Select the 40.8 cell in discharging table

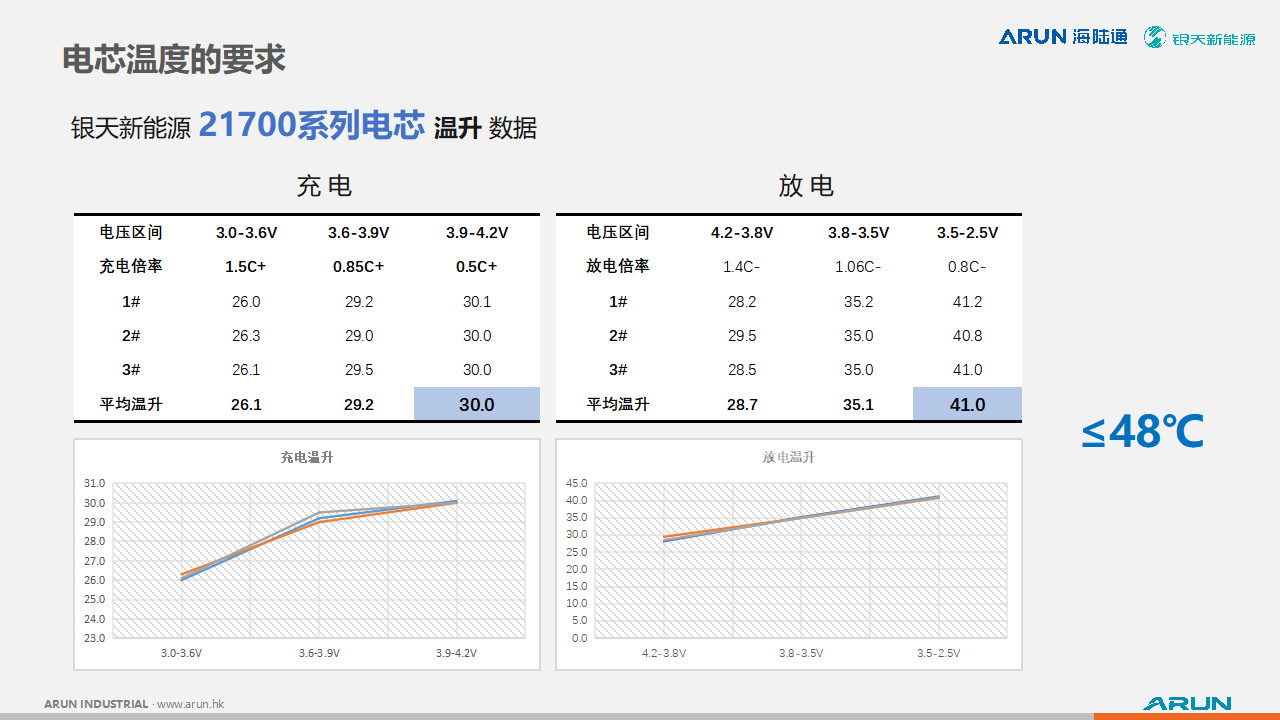click(967, 336)
